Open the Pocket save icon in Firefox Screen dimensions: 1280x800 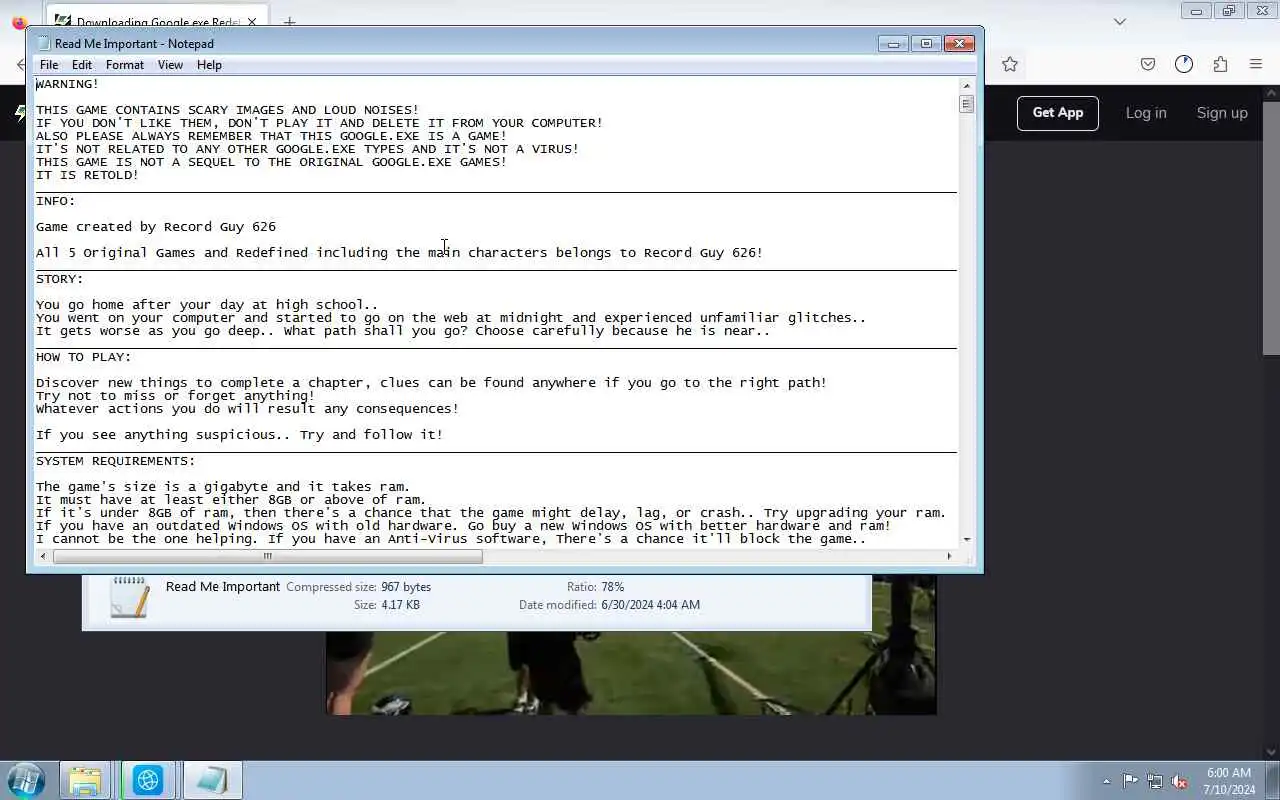(1148, 64)
